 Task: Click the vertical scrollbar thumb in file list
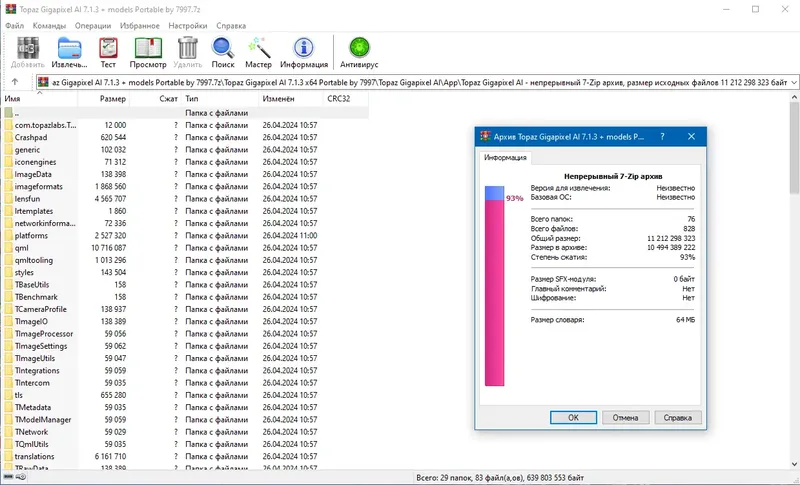click(x=794, y=148)
